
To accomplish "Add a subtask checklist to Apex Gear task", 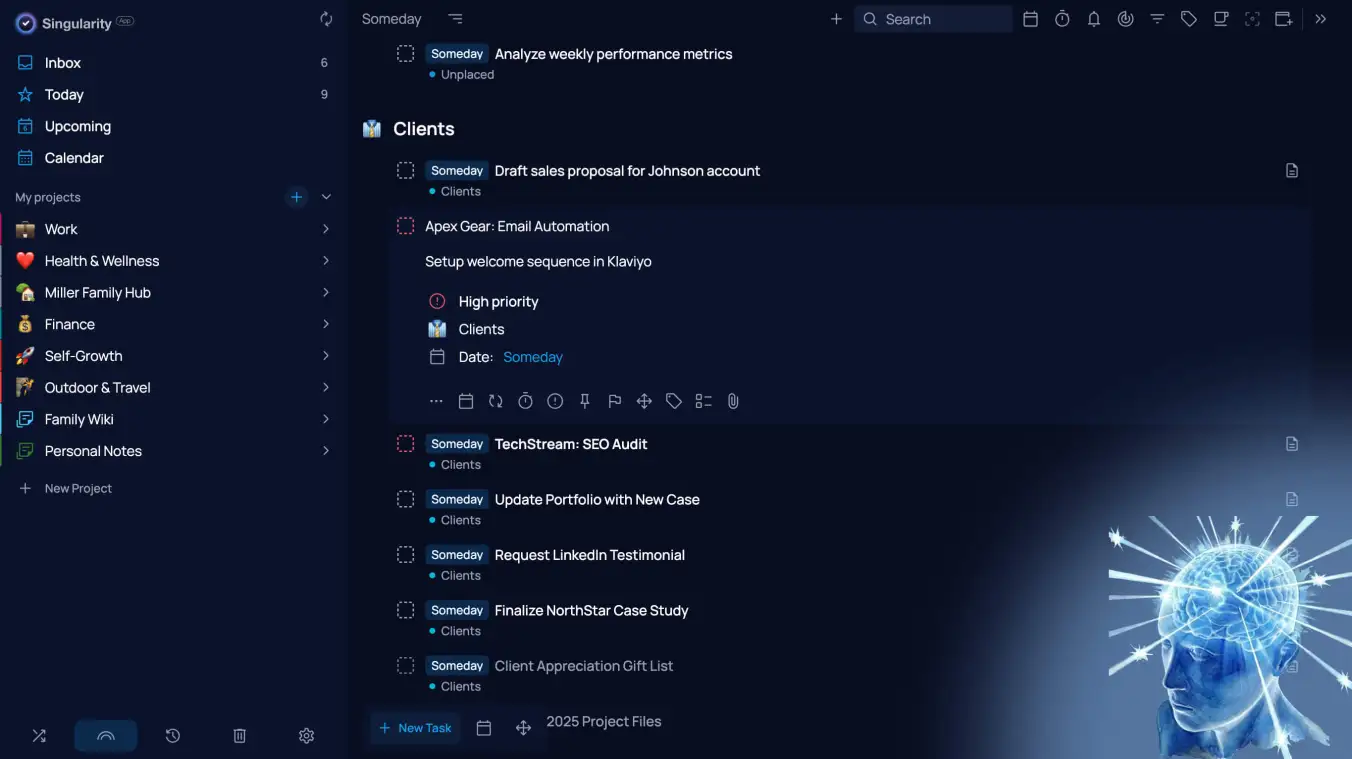I will click(703, 400).
